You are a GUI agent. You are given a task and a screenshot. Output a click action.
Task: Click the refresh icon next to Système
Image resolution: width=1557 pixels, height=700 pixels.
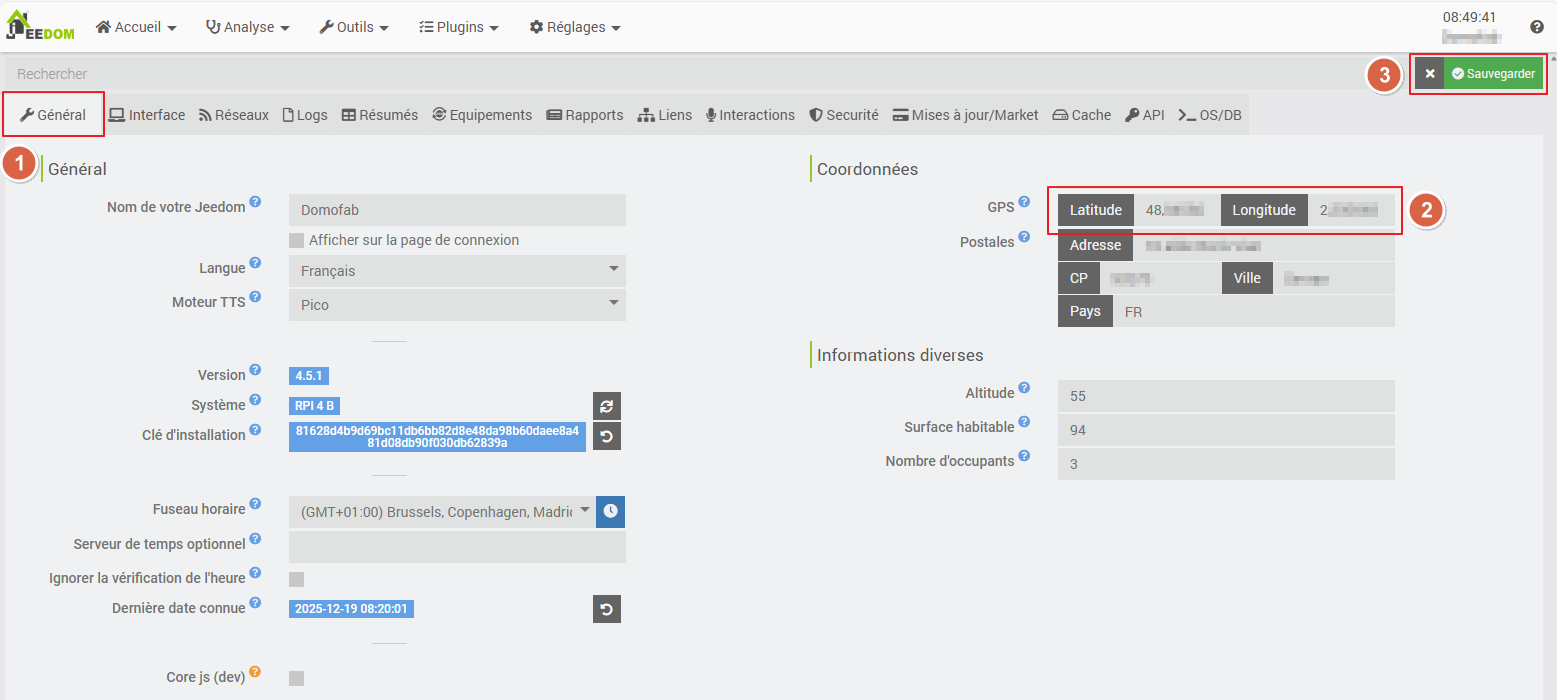607,406
